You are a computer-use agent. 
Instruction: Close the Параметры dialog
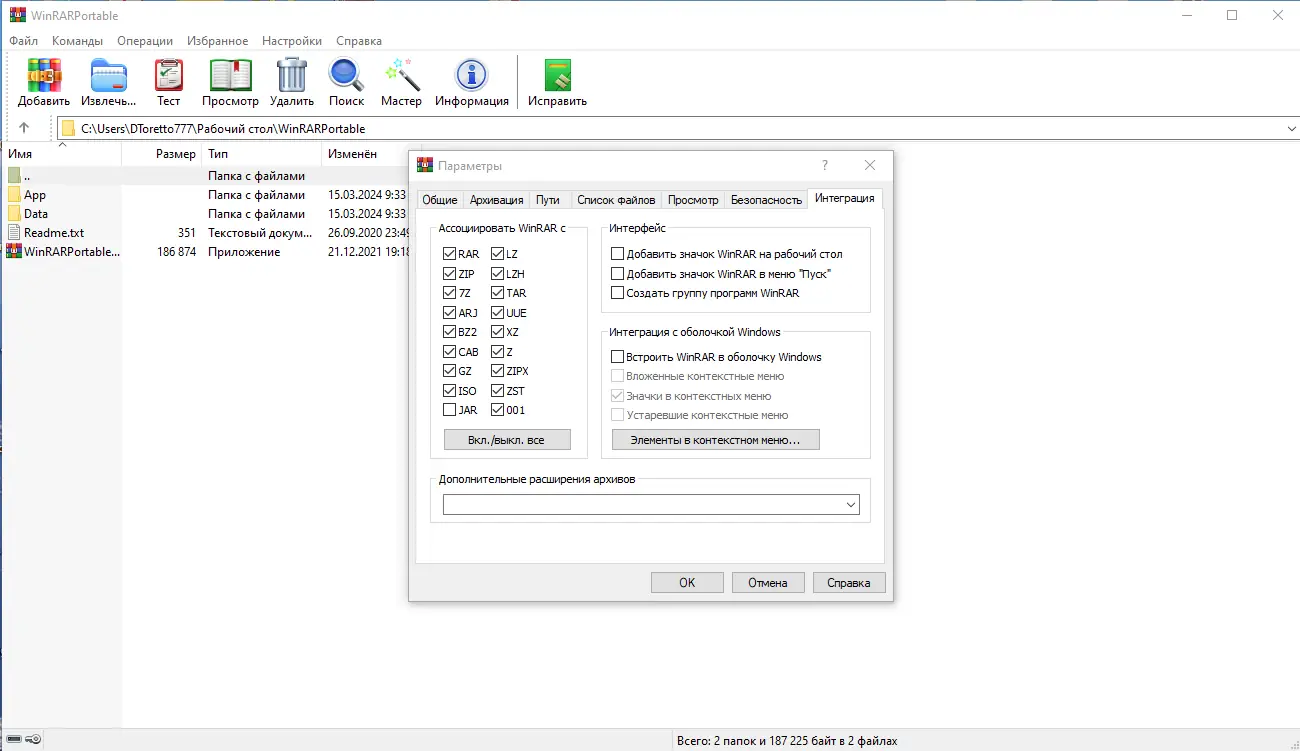[x=870, y=165]
